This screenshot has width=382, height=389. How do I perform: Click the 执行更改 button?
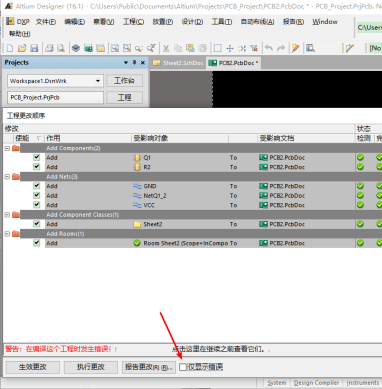tap(91, 367)
